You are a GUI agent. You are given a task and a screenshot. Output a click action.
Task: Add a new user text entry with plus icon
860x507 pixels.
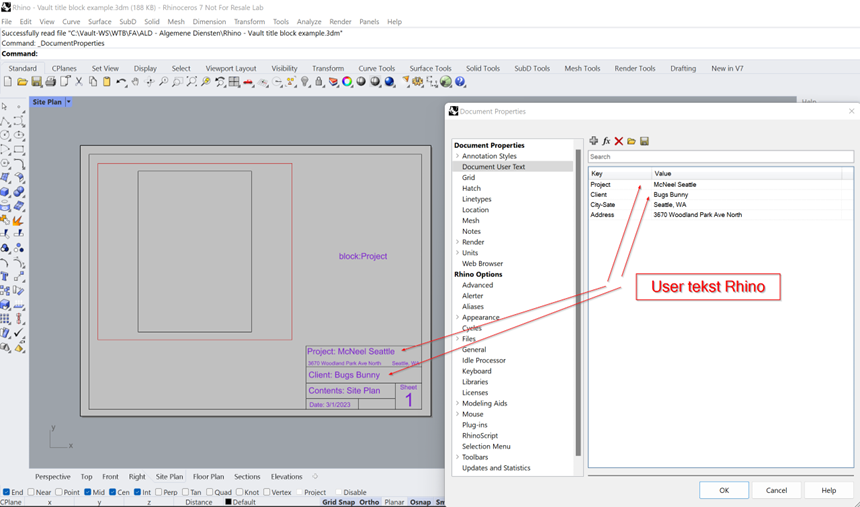click(593, 141)
